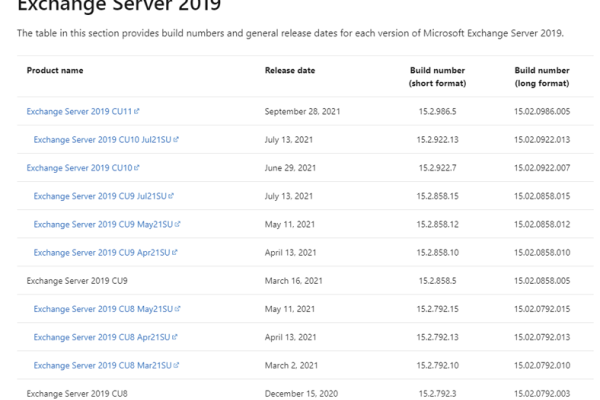Click external-link icon next to CU8 Apr21SU

(174, 337)
